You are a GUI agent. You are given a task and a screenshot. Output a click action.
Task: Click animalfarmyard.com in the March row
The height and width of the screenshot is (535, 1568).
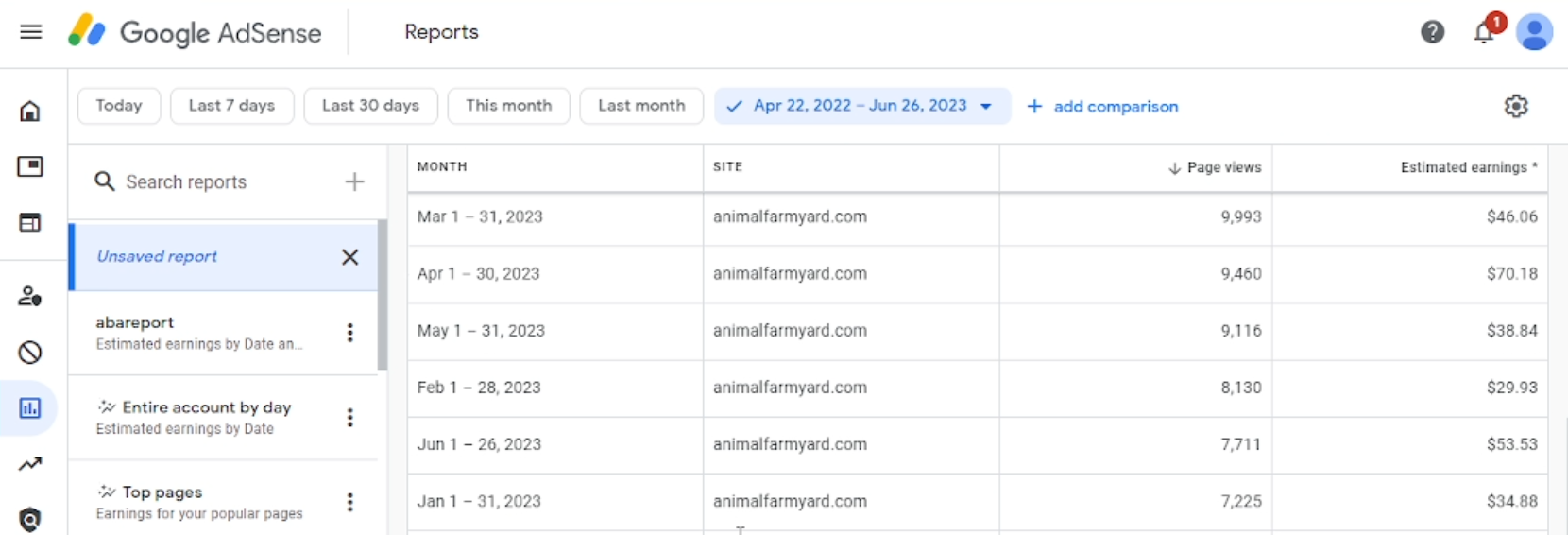click(790, 217)
